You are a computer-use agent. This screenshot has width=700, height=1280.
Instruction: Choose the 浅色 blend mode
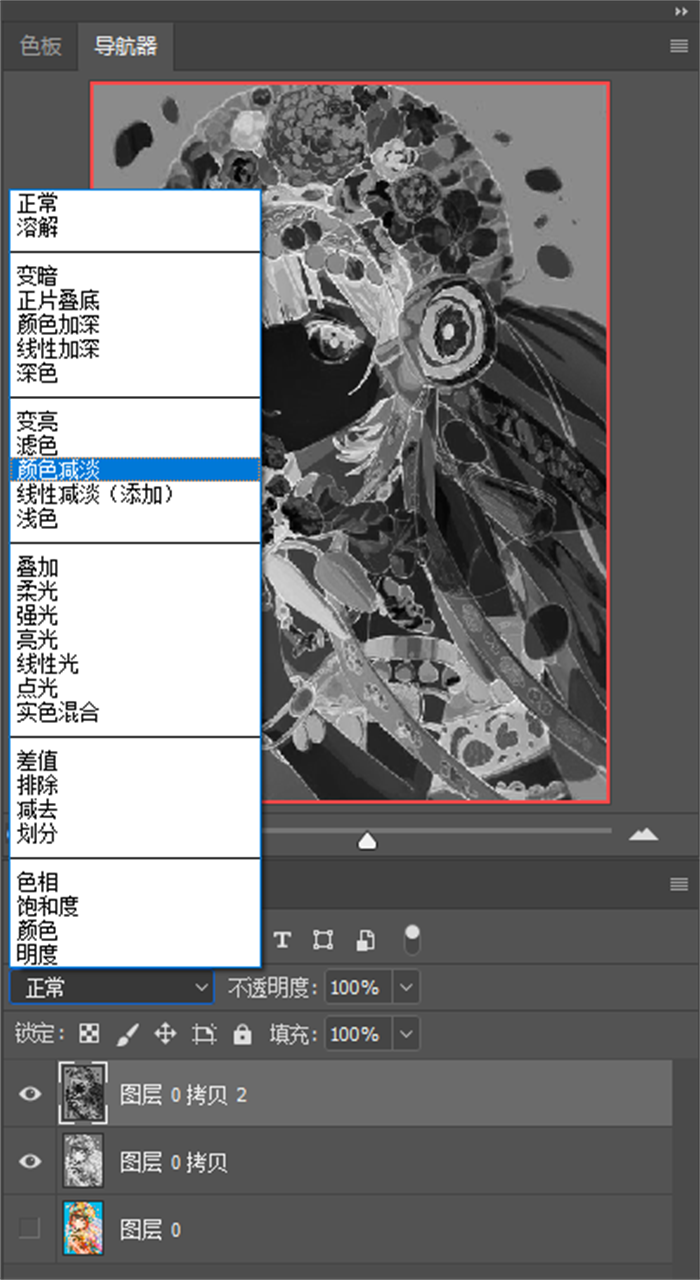[x=135, y=519]
